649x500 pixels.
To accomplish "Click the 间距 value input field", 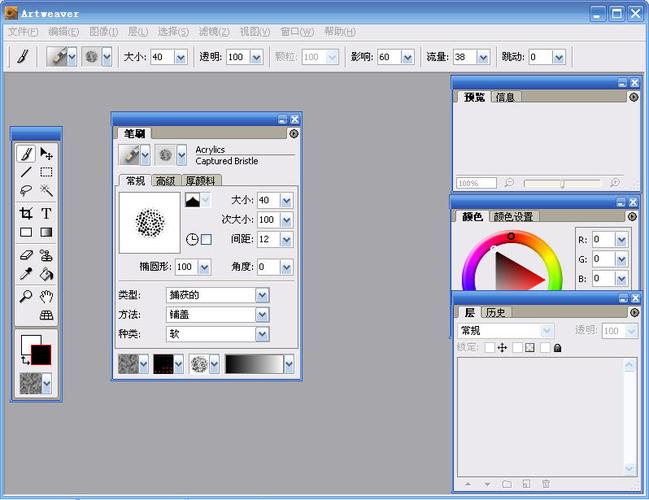I will tap(267, 240).
